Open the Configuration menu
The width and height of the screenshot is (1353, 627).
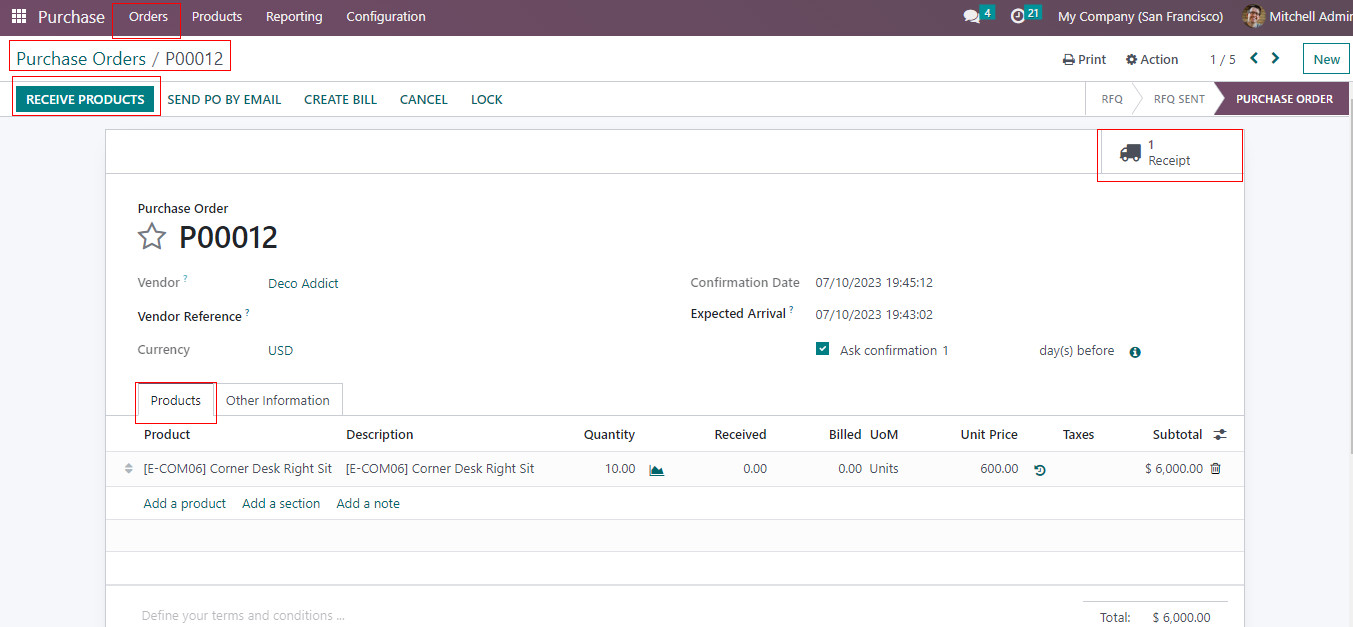pyautogui.click(x=385, y=17)
